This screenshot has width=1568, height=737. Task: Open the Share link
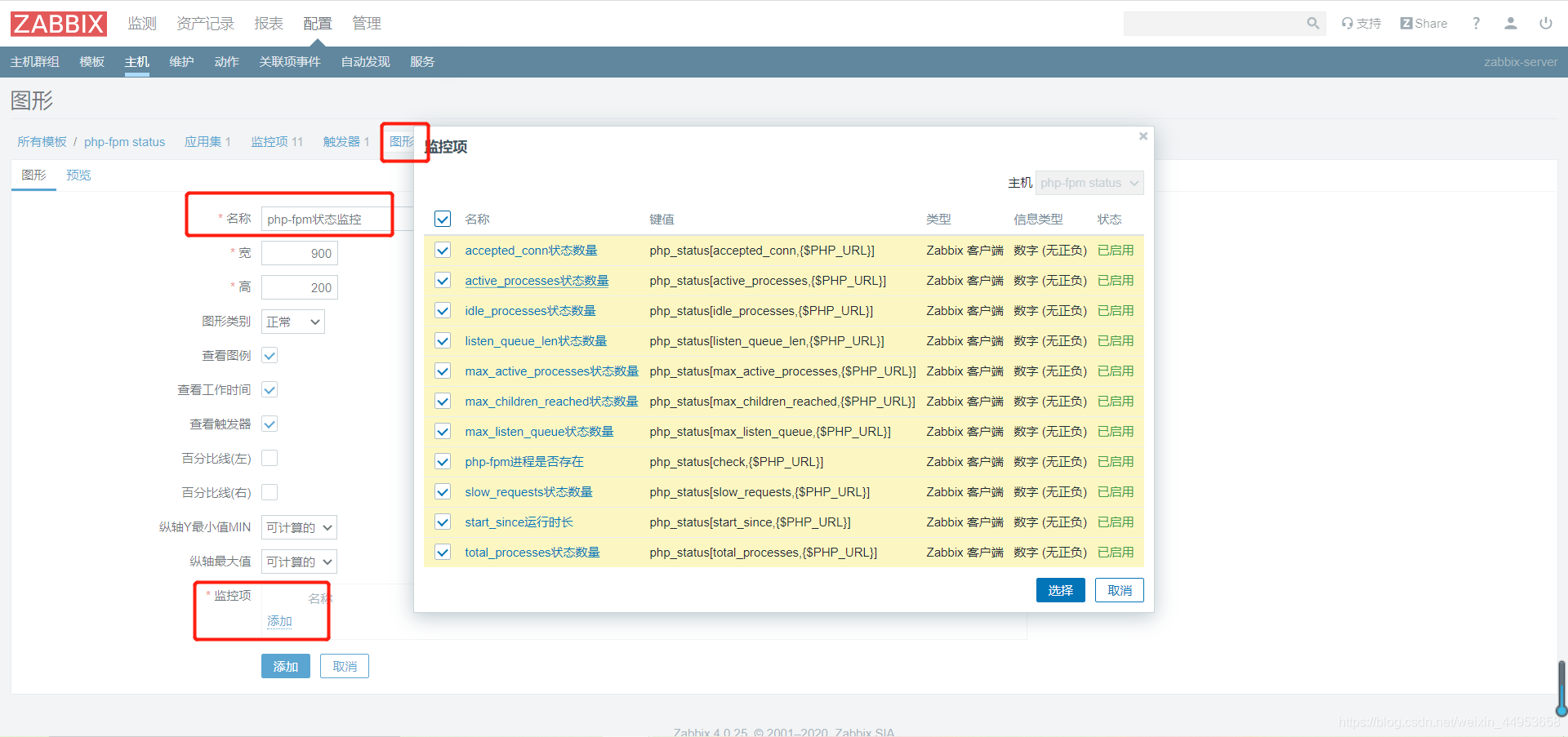[1423, 24]
